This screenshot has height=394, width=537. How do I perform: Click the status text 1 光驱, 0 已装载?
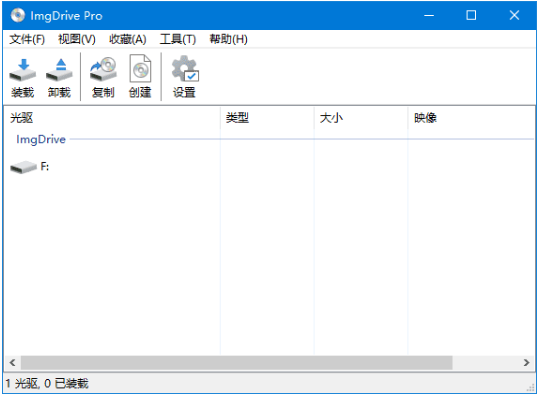click(x=47, y=383)
